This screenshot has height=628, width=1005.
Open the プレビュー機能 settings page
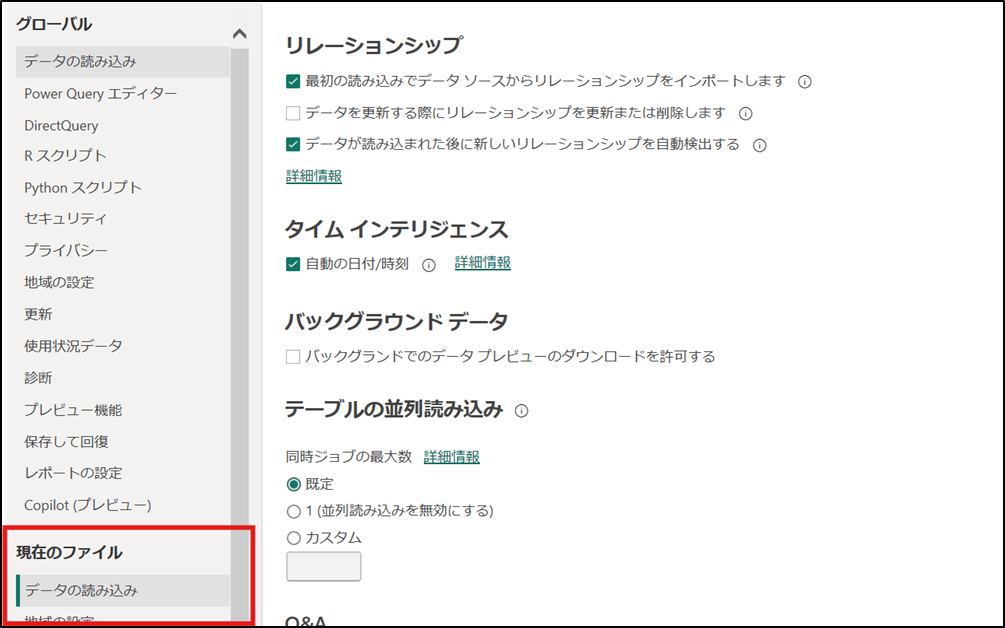(73, 410)
